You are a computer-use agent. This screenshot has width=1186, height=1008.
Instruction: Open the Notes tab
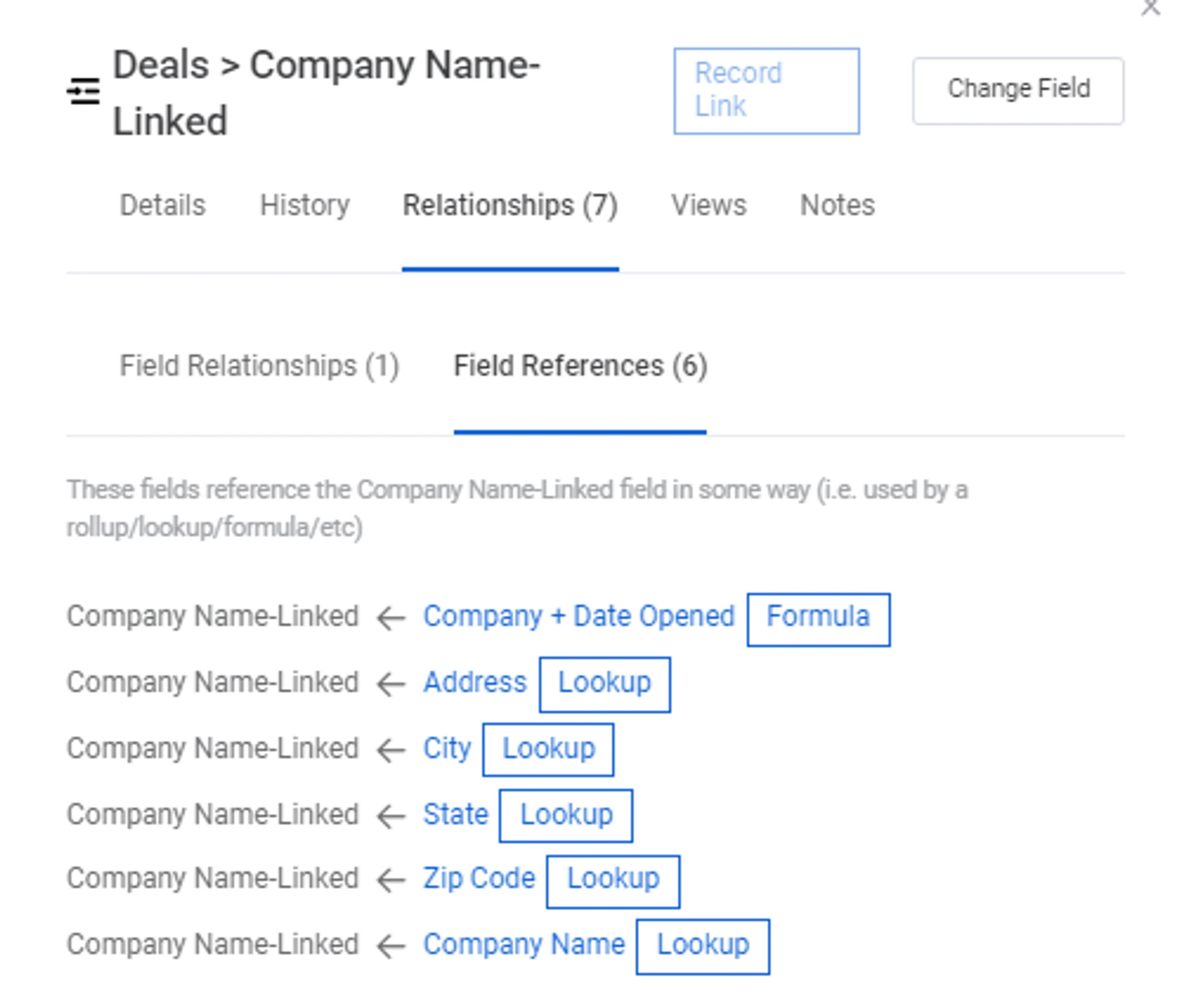tap(837, 205)
